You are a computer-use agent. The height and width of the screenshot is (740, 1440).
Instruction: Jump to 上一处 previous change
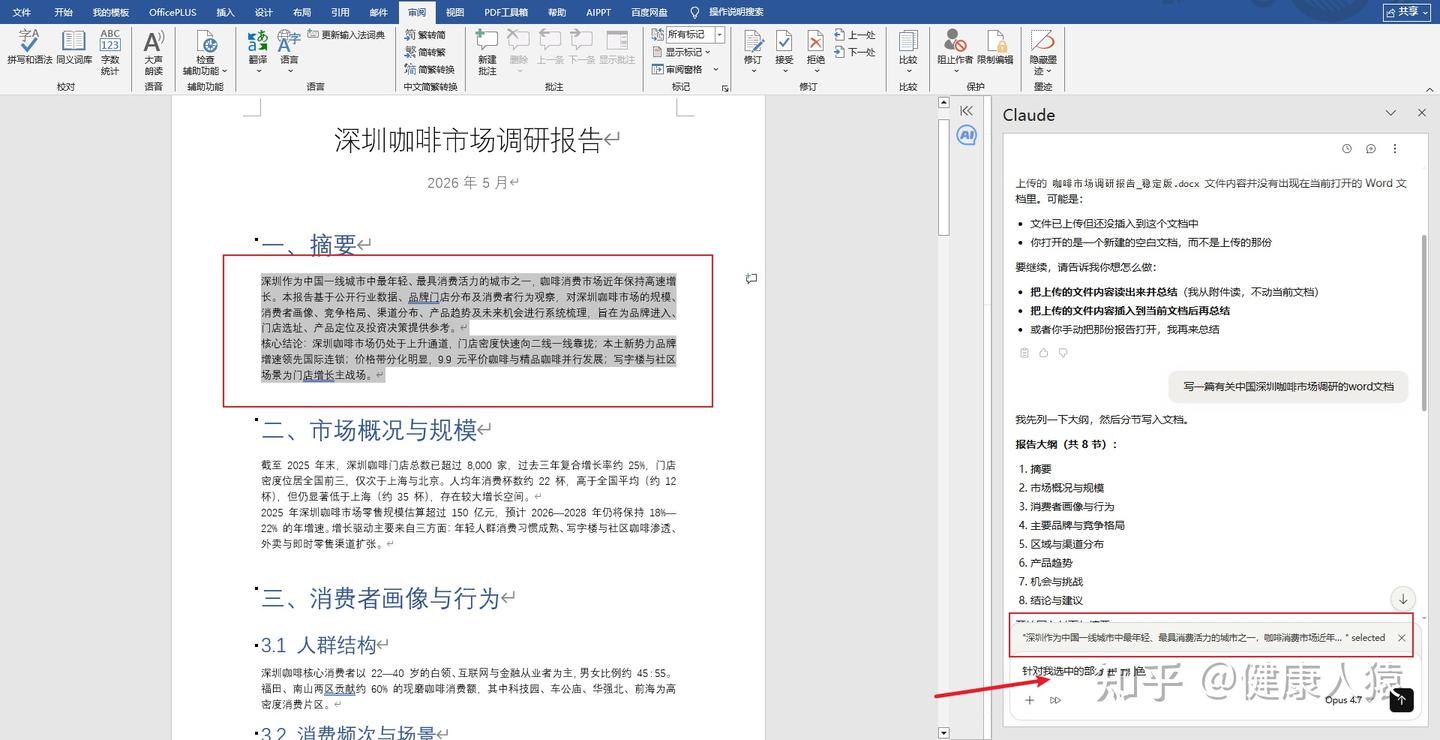coord(854,35)
